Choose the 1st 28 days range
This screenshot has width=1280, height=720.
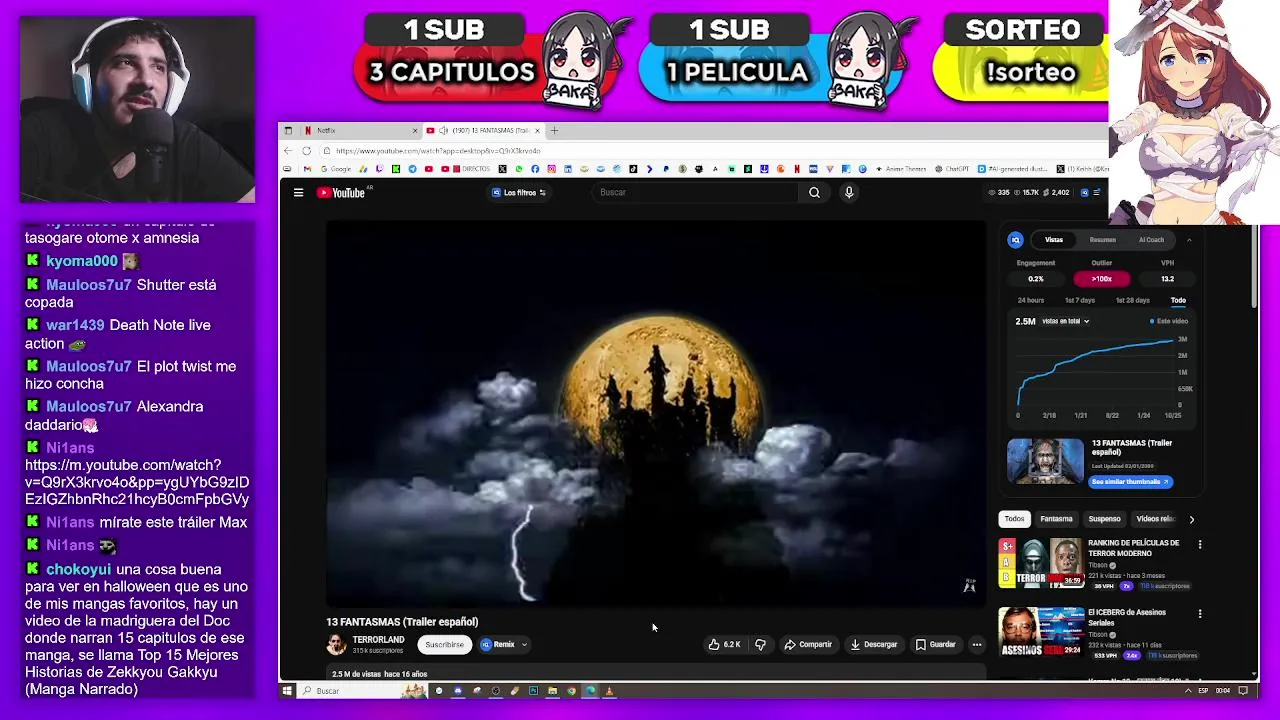click(x=1132, y=301)
